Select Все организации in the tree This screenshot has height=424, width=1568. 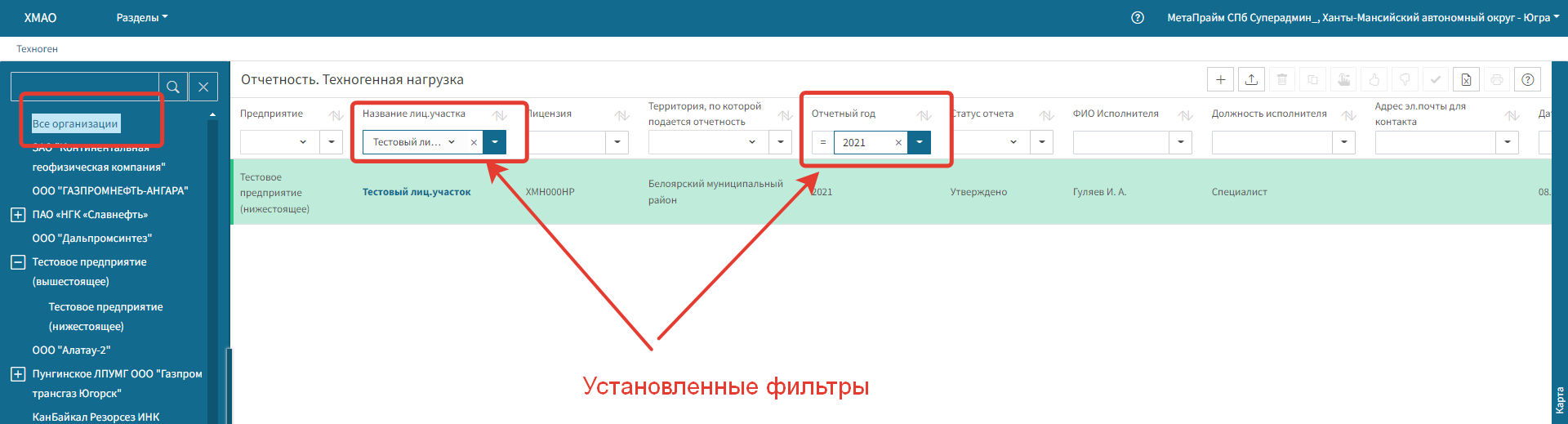click(76, 123)
